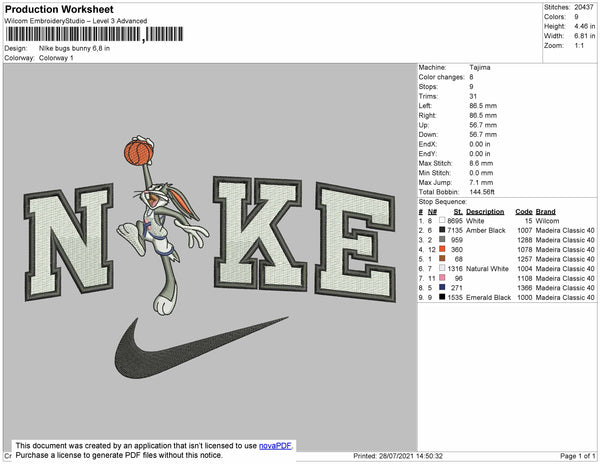Open the novaPDF link

[x=275, y=445]
